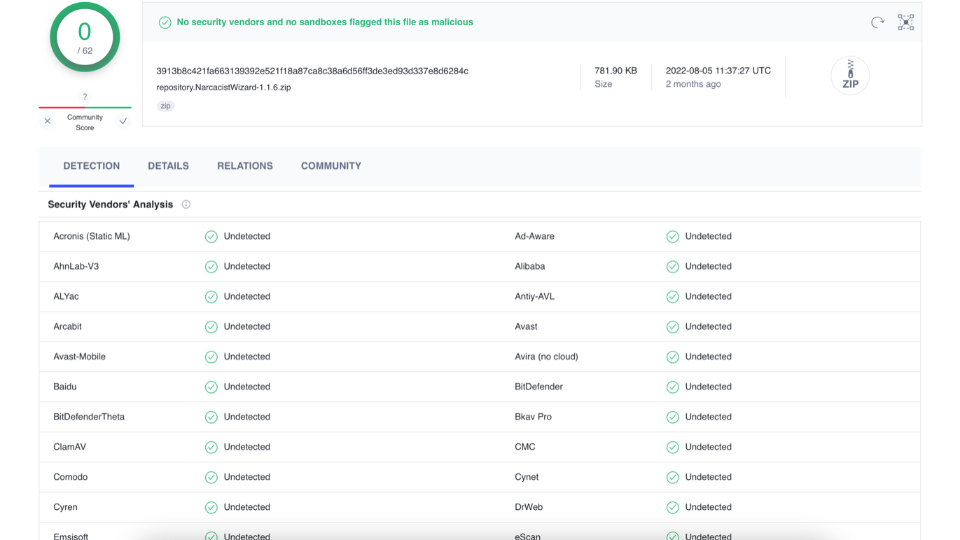Click the DrWeb vendor name
Screen dimensions: 960x540
click(x=528, y=507)
